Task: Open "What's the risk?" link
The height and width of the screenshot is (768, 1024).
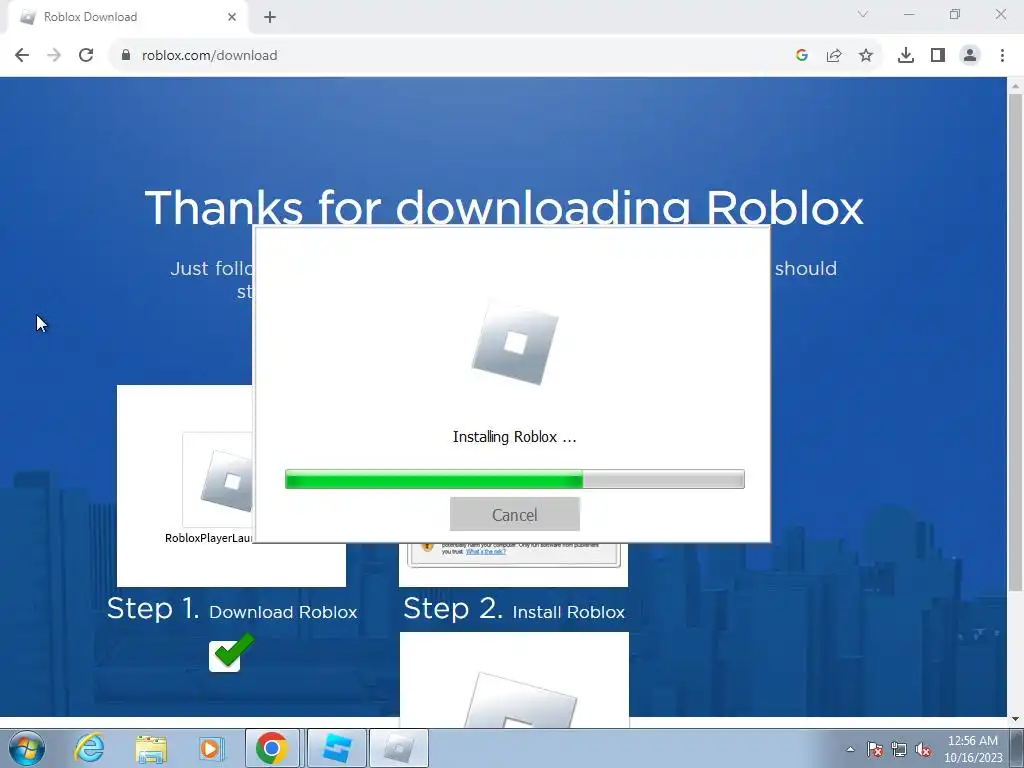Action: coord(486,552)
